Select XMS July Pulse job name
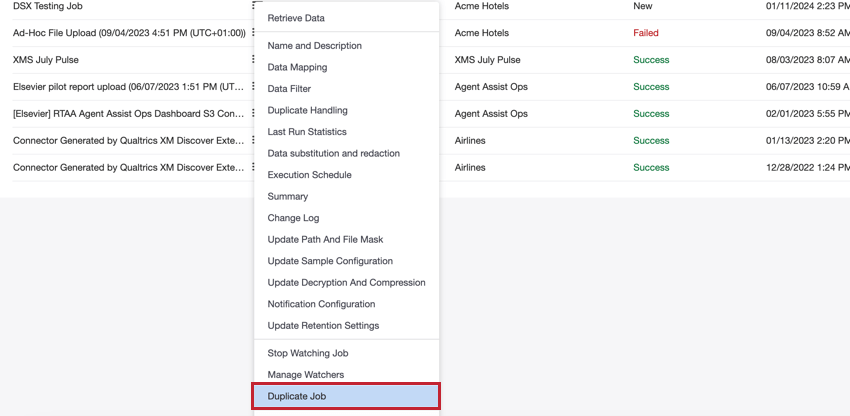Image resolution: width=850 pixels, height=416 pixels. pos(46,60)
